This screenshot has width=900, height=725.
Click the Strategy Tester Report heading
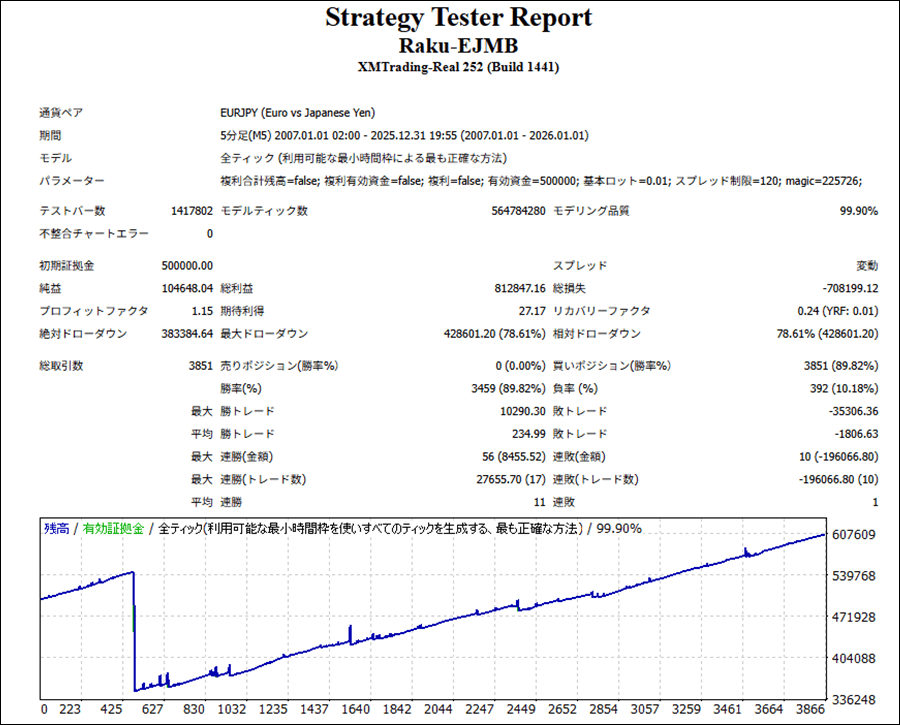click(x=458, y=18)
